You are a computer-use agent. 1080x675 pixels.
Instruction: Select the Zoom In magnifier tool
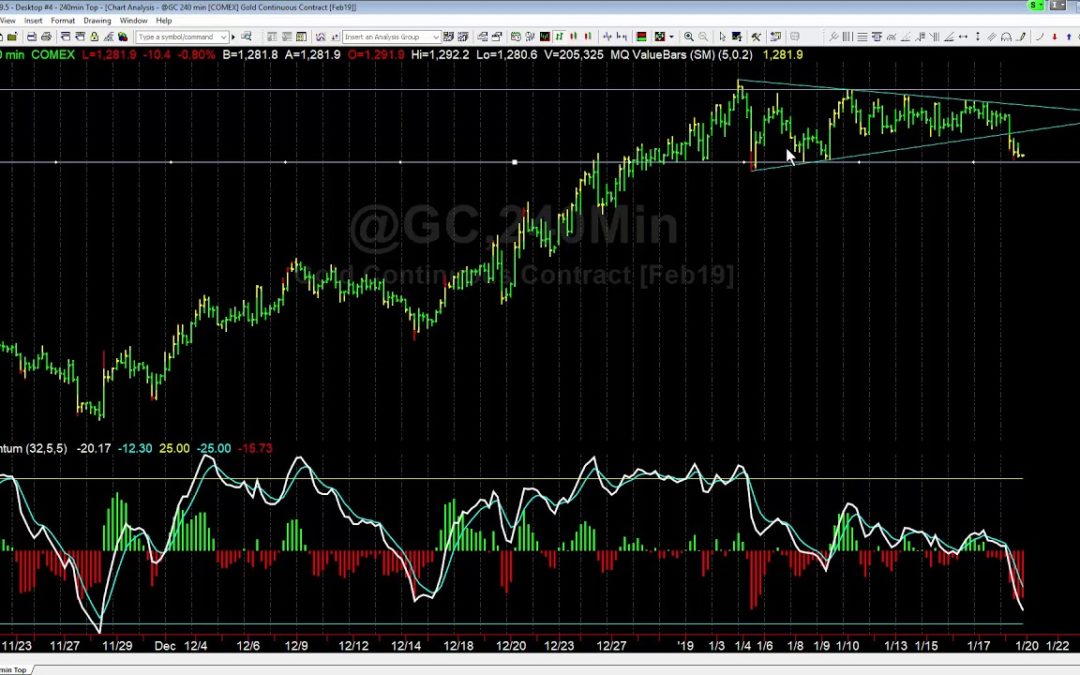[x=689, y=37]
